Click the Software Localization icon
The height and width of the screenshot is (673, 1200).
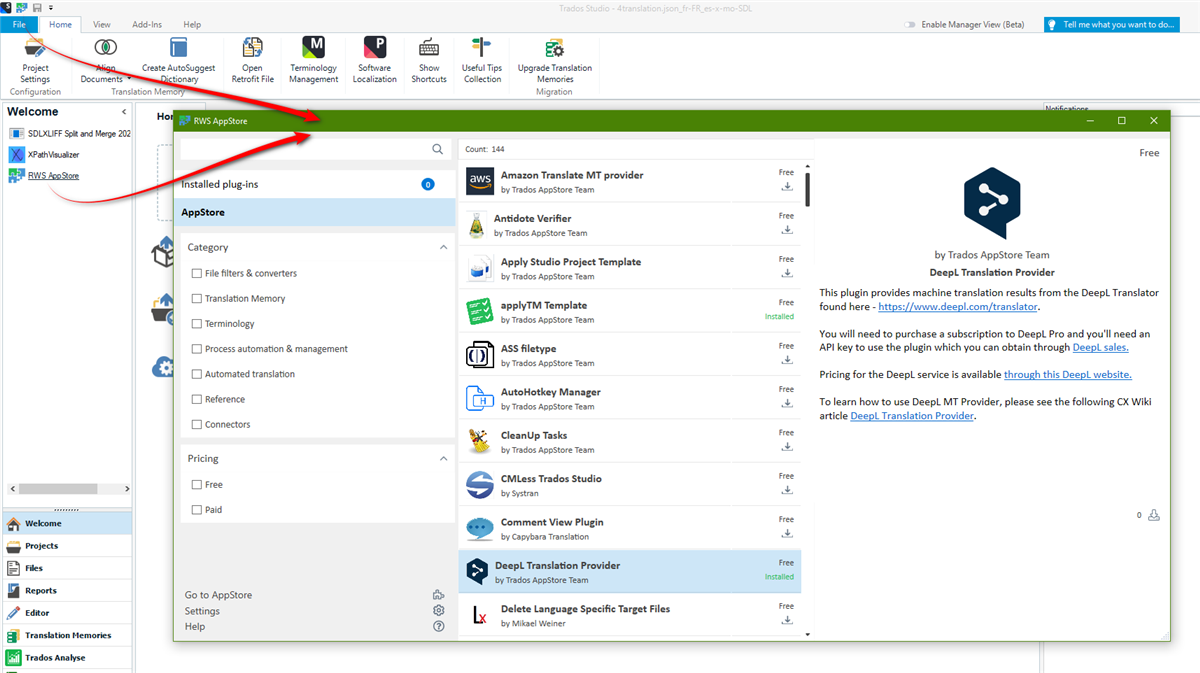pyautogui.click(x=375, y=49)
